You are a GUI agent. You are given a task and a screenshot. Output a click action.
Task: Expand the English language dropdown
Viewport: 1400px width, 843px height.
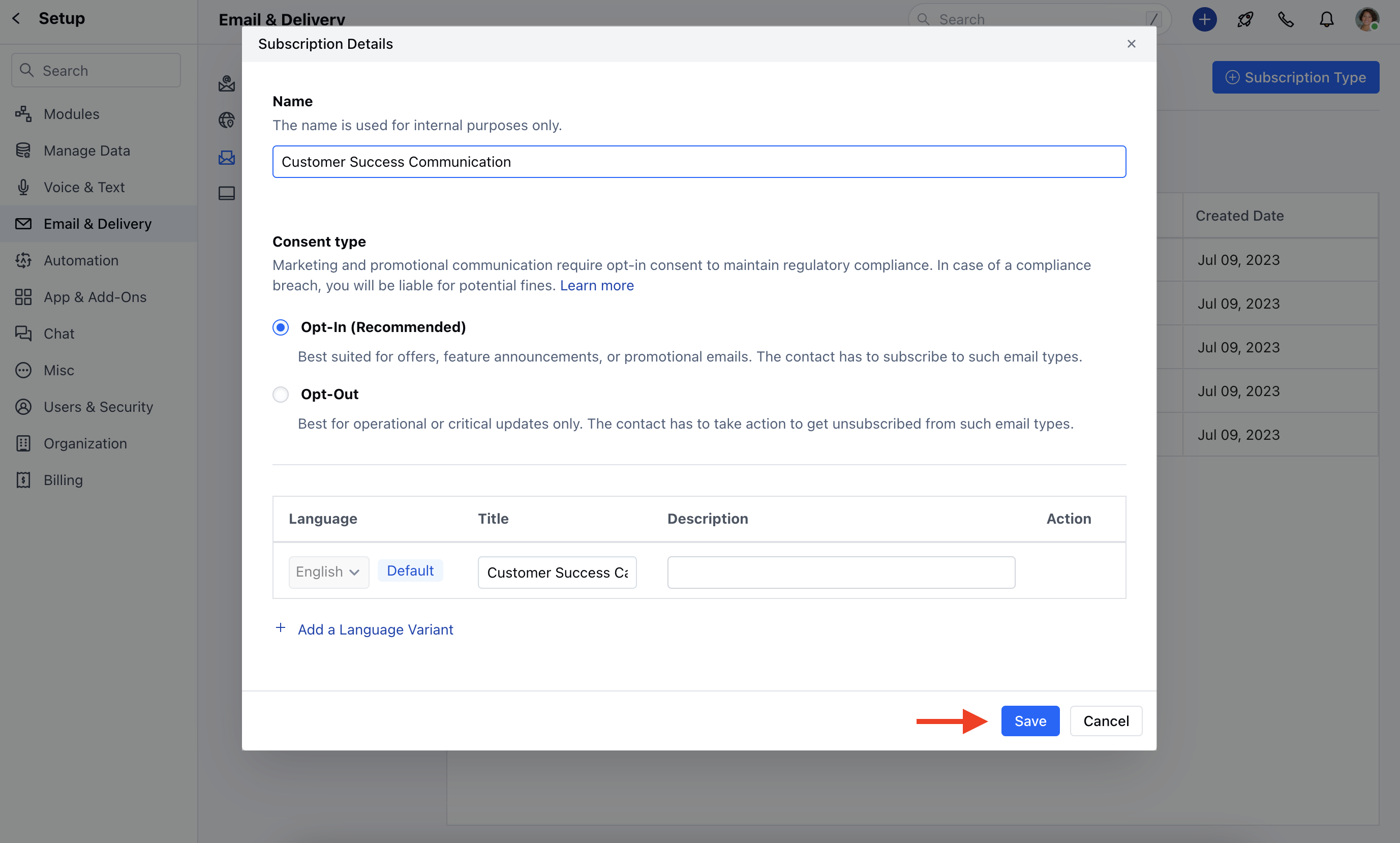[x=328, y=572]
